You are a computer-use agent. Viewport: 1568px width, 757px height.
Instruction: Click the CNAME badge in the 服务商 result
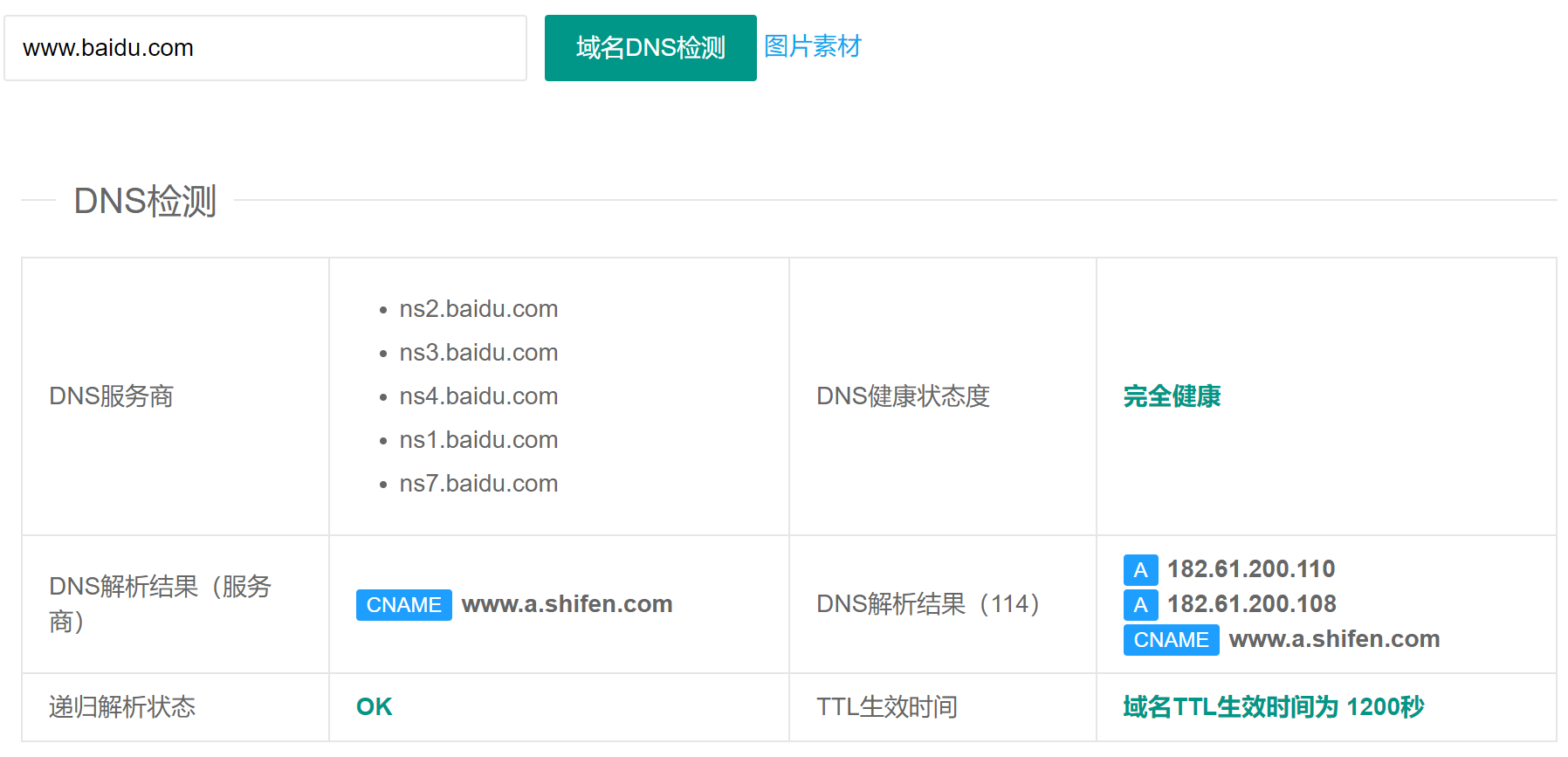click(x=404, y=605)
